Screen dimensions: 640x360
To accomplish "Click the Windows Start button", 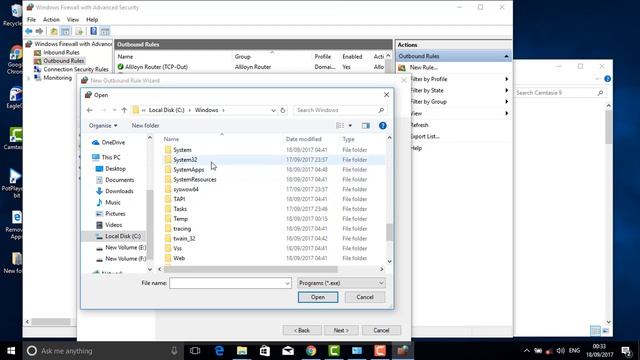I will coord(11,351).
